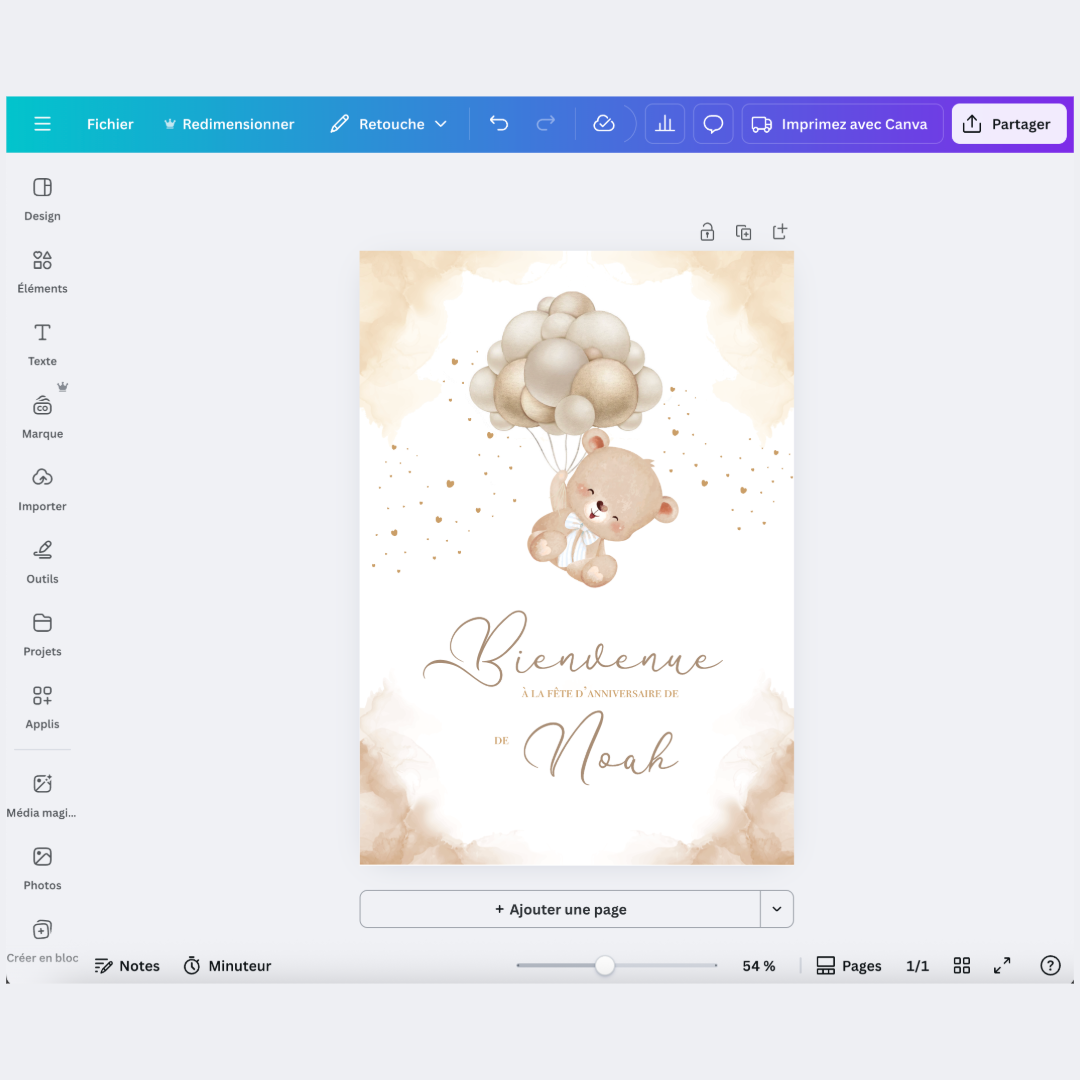
Task: Toggle fullscreen presentation mode
Action: coord(1002,966)
